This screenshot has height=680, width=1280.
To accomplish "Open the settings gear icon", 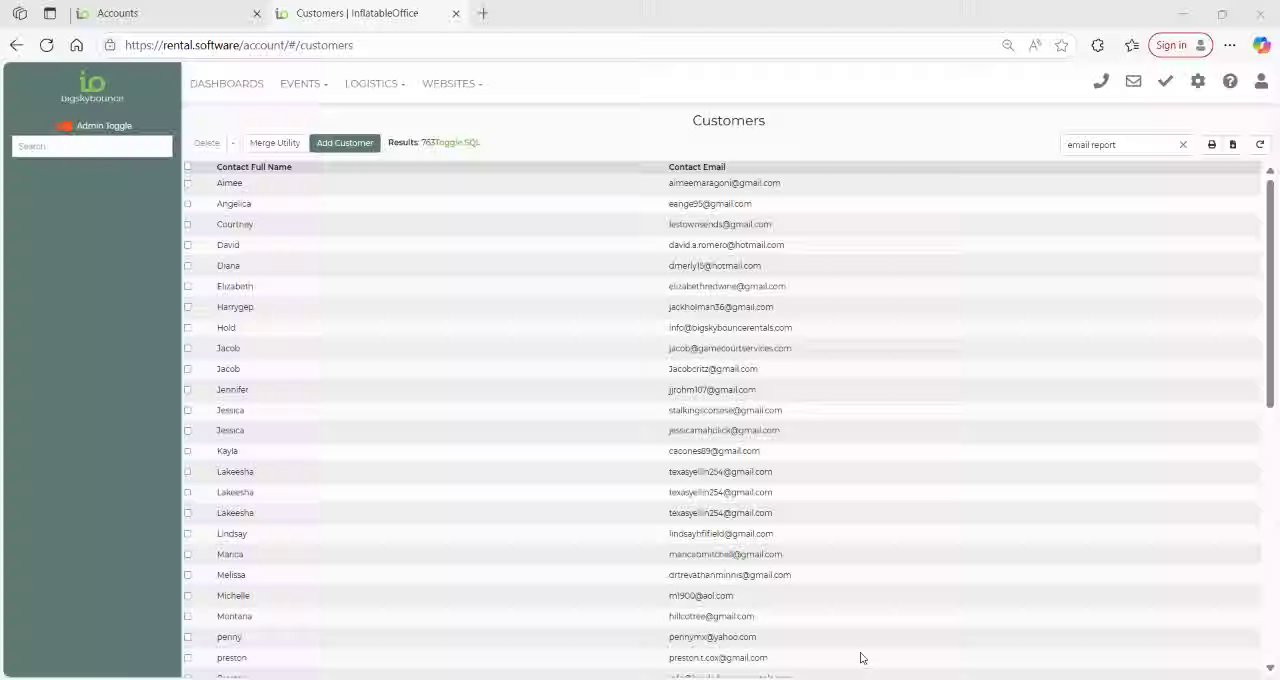I will coord(1198,82).
